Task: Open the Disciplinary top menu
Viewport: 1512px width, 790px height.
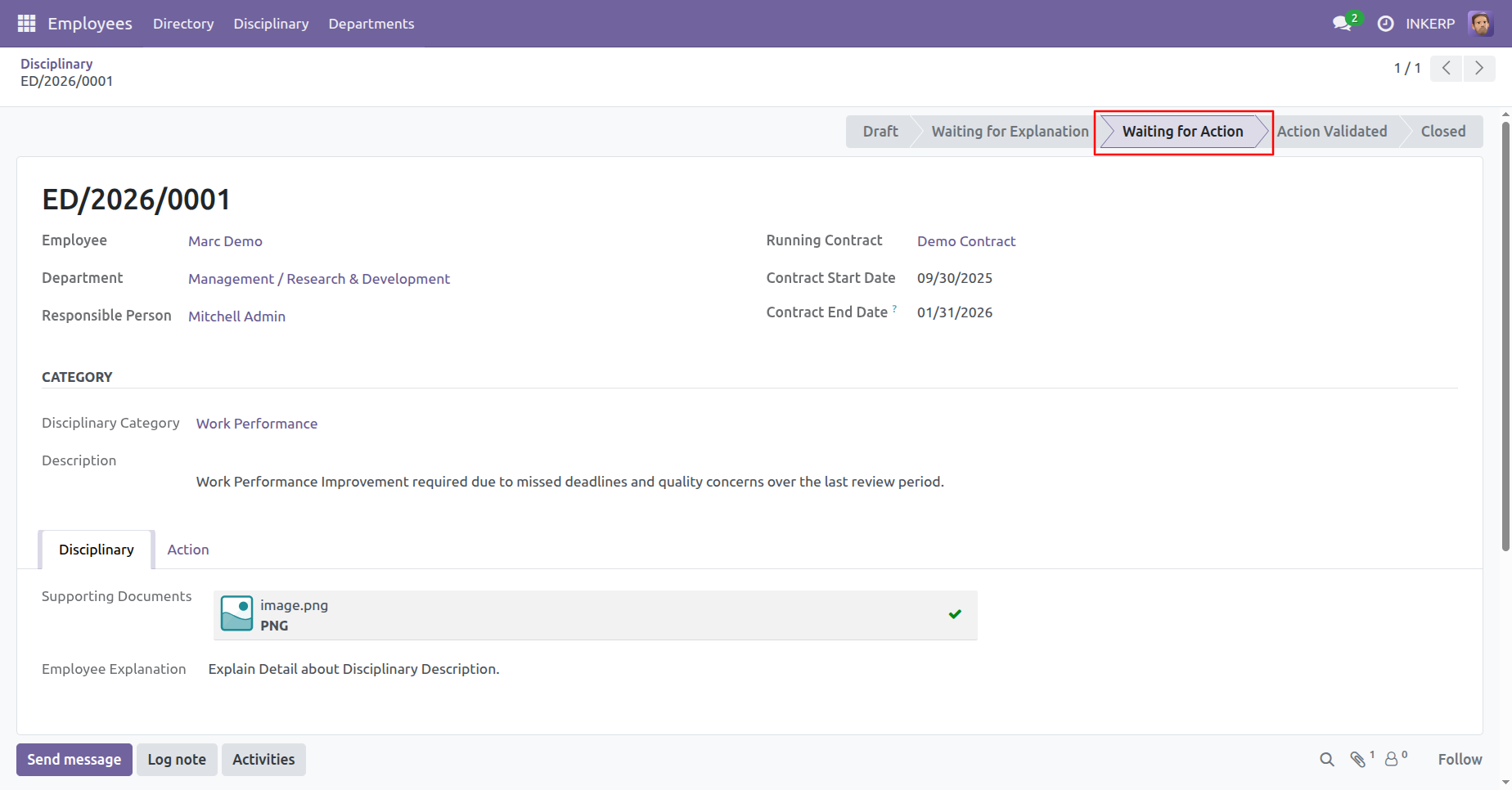Action: [x=271, y=24]
